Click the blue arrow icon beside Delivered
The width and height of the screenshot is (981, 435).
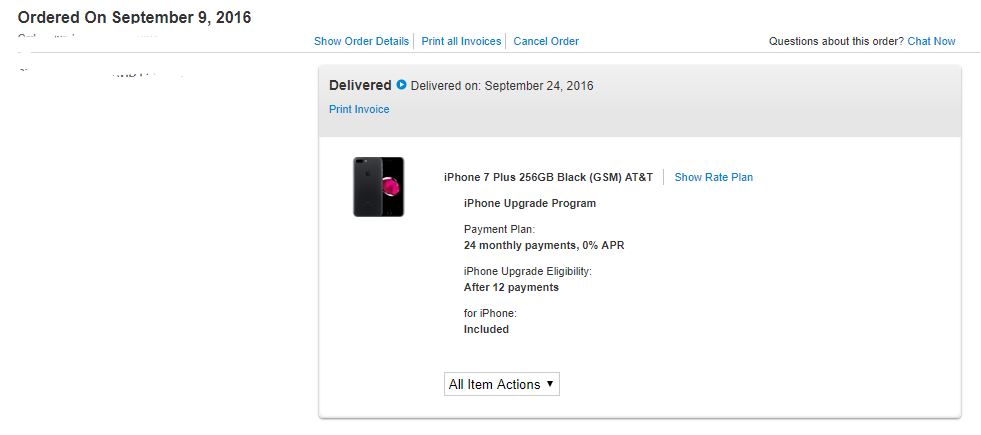pyautogui.click(x=402, y=85)
